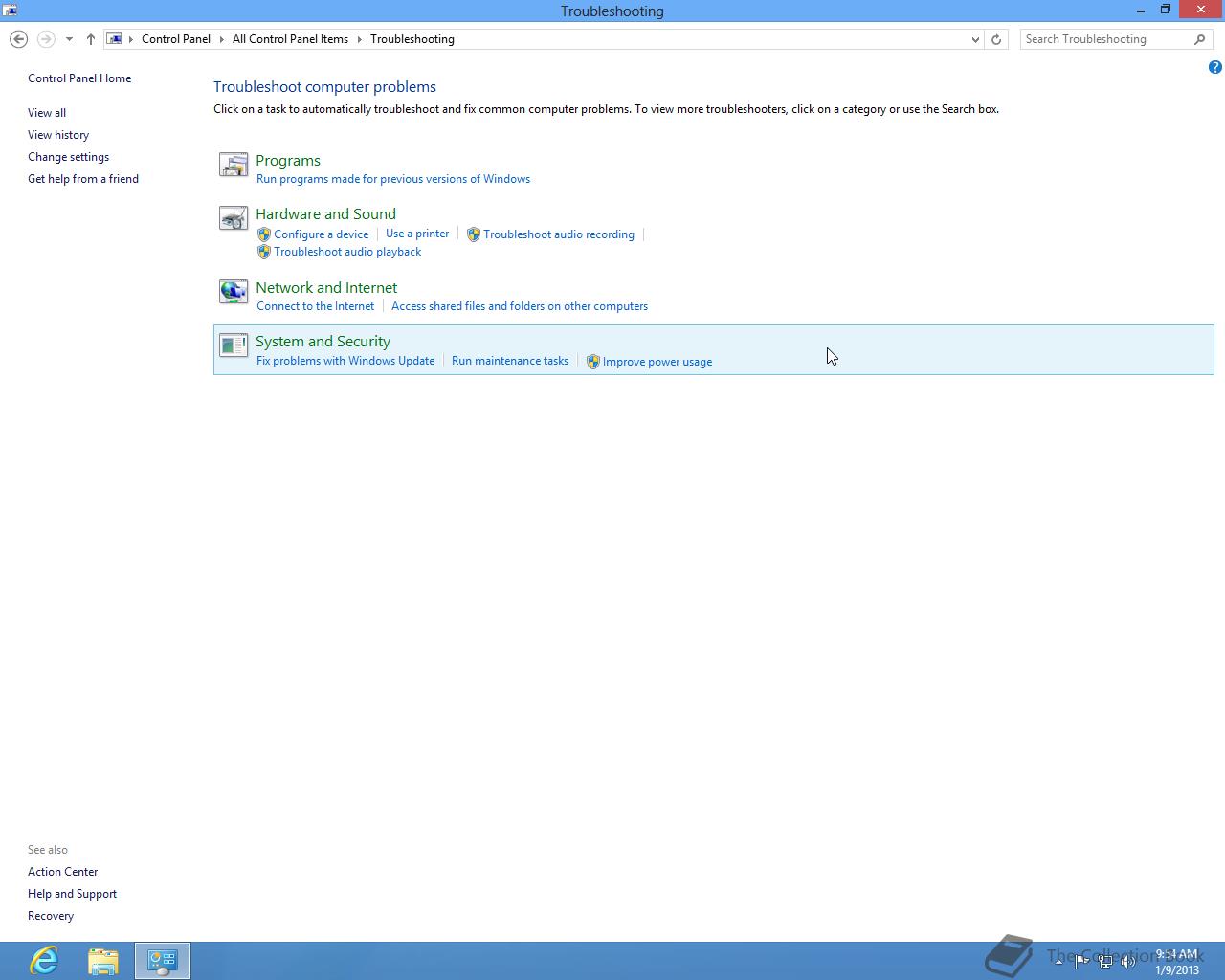Image resolution: width=1225 pixels, height=980 pixels.
Task: Go to the Control Panel breadcrumb
Action: point(176,39)
